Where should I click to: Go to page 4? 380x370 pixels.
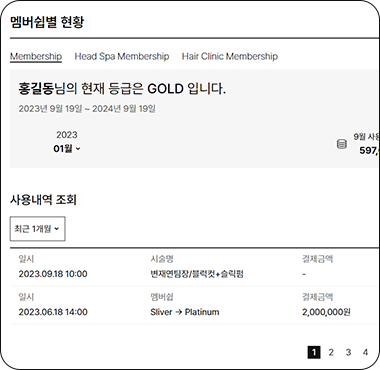[365, 352]
